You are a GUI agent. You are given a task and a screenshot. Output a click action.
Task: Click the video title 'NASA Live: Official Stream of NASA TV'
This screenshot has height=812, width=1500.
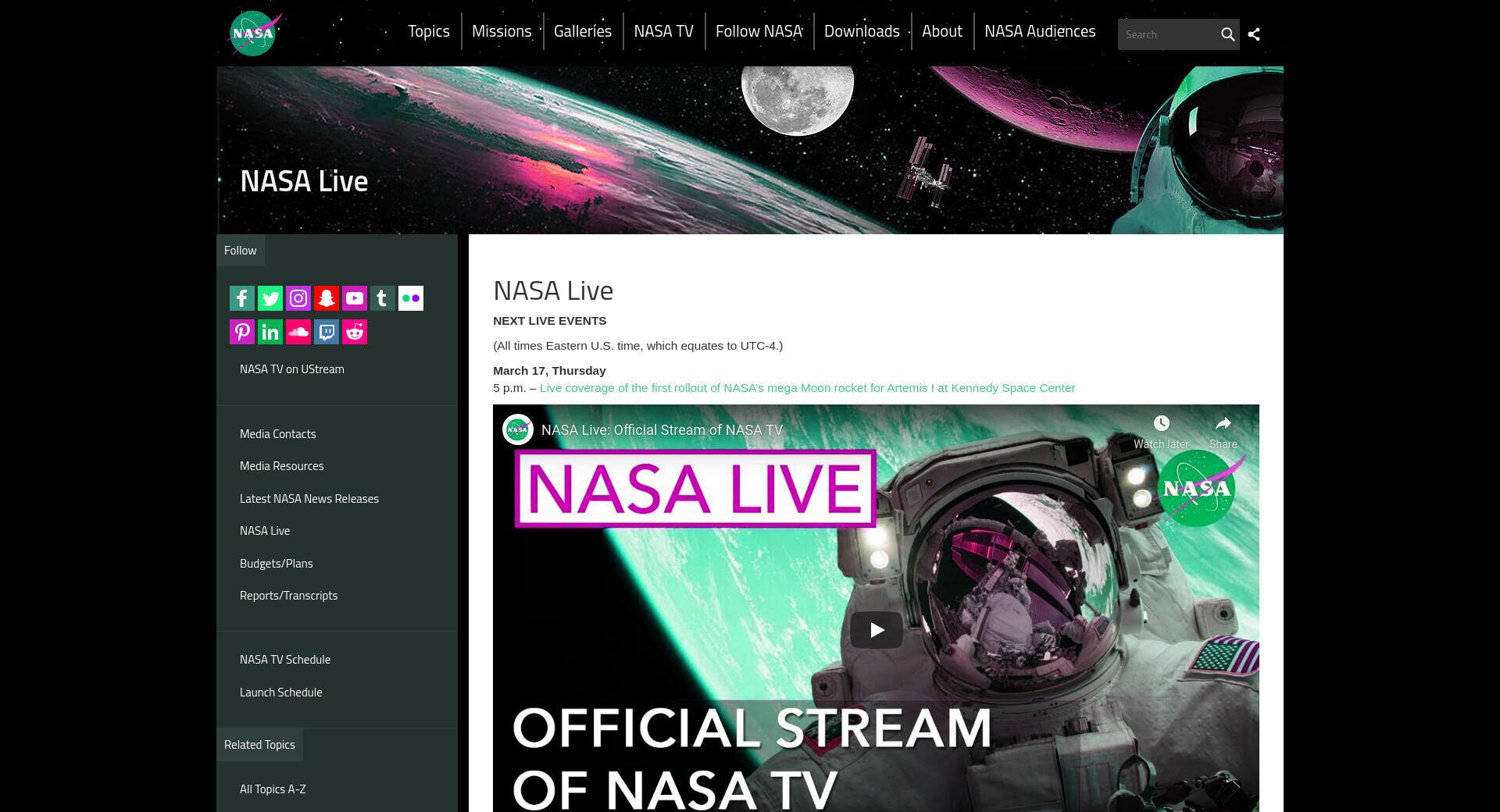pyautogui.click(x=662, y=430)
